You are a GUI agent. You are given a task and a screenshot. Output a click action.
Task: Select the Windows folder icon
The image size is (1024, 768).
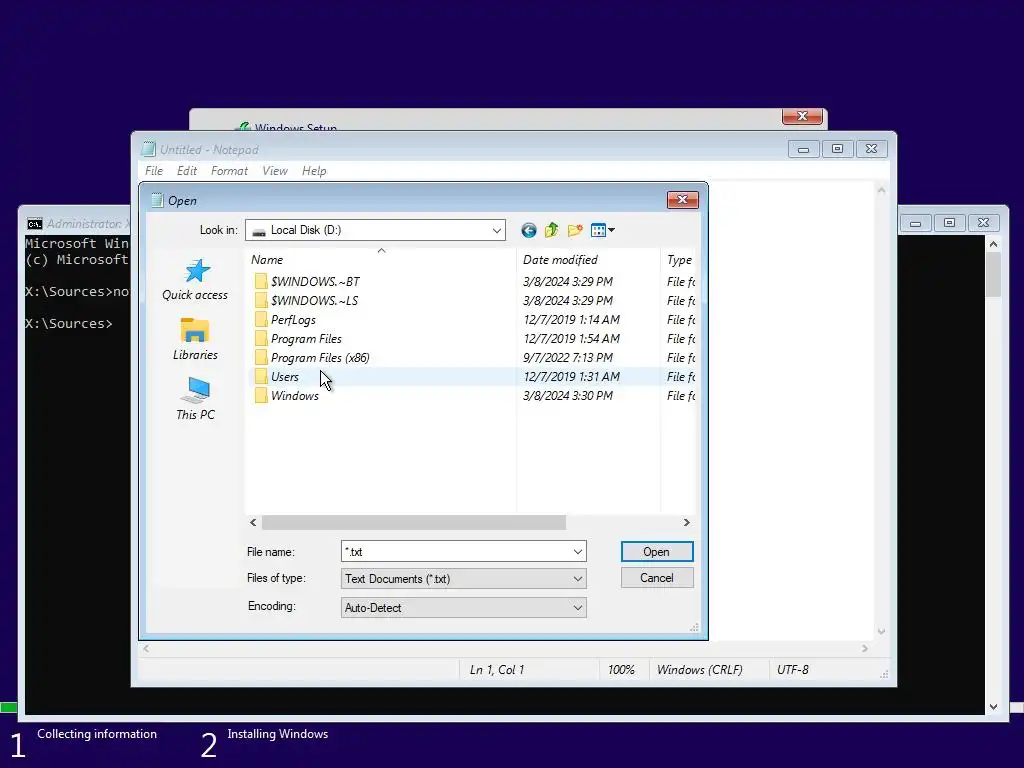pos(261,395)
